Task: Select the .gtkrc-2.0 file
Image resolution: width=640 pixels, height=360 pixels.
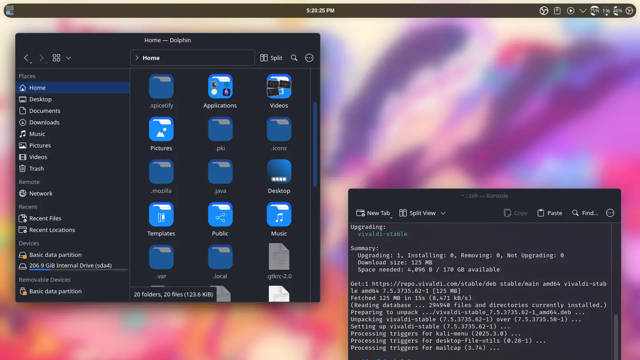Action: tap(279, 262)
